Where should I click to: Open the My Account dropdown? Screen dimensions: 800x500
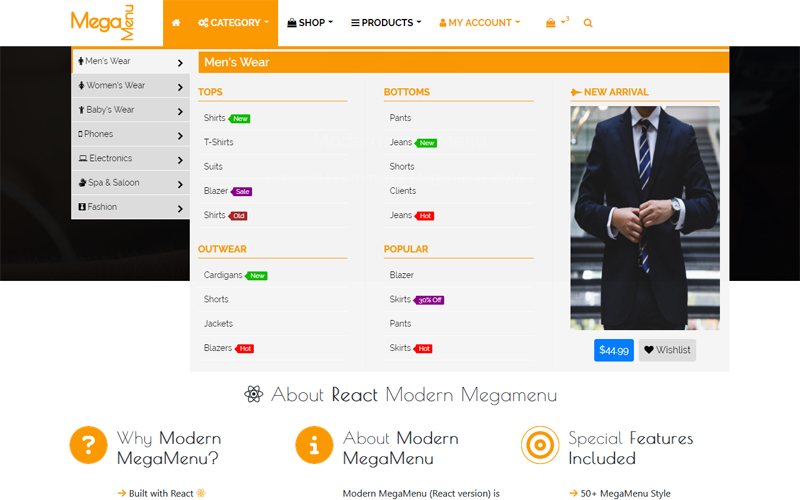pos(479,23)
